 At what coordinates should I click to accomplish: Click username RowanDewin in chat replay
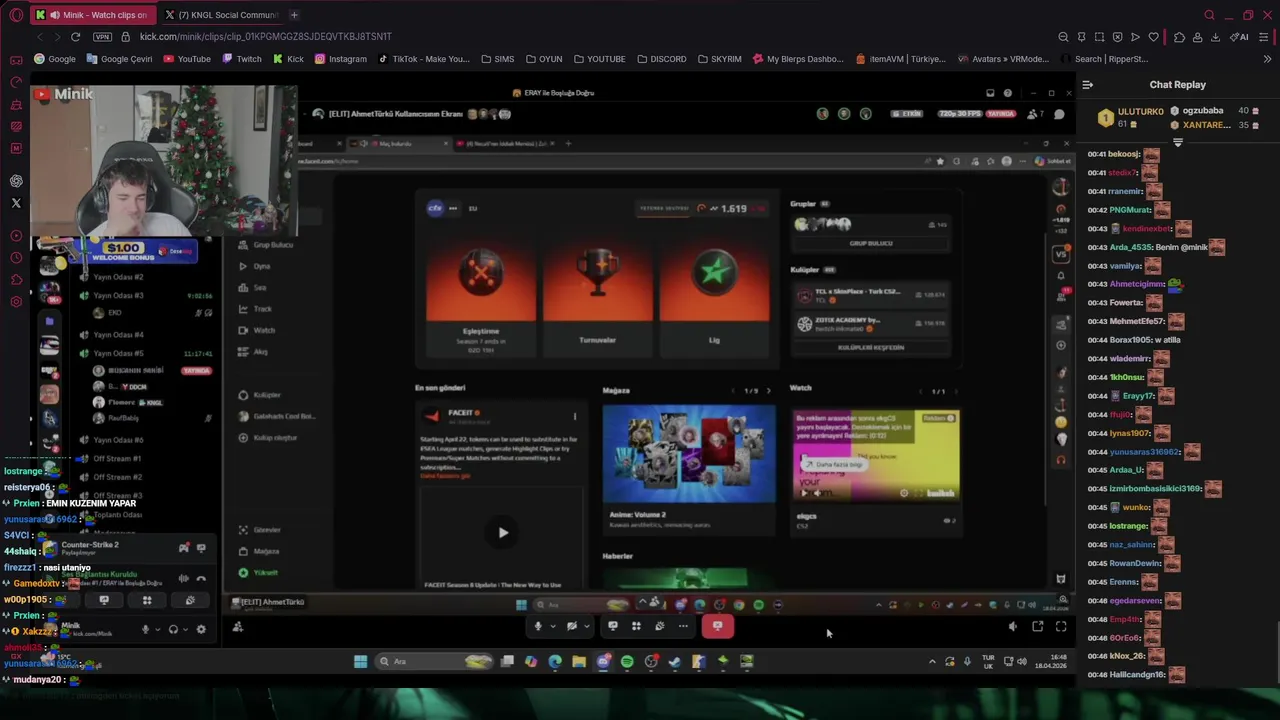coord(1135,563)
